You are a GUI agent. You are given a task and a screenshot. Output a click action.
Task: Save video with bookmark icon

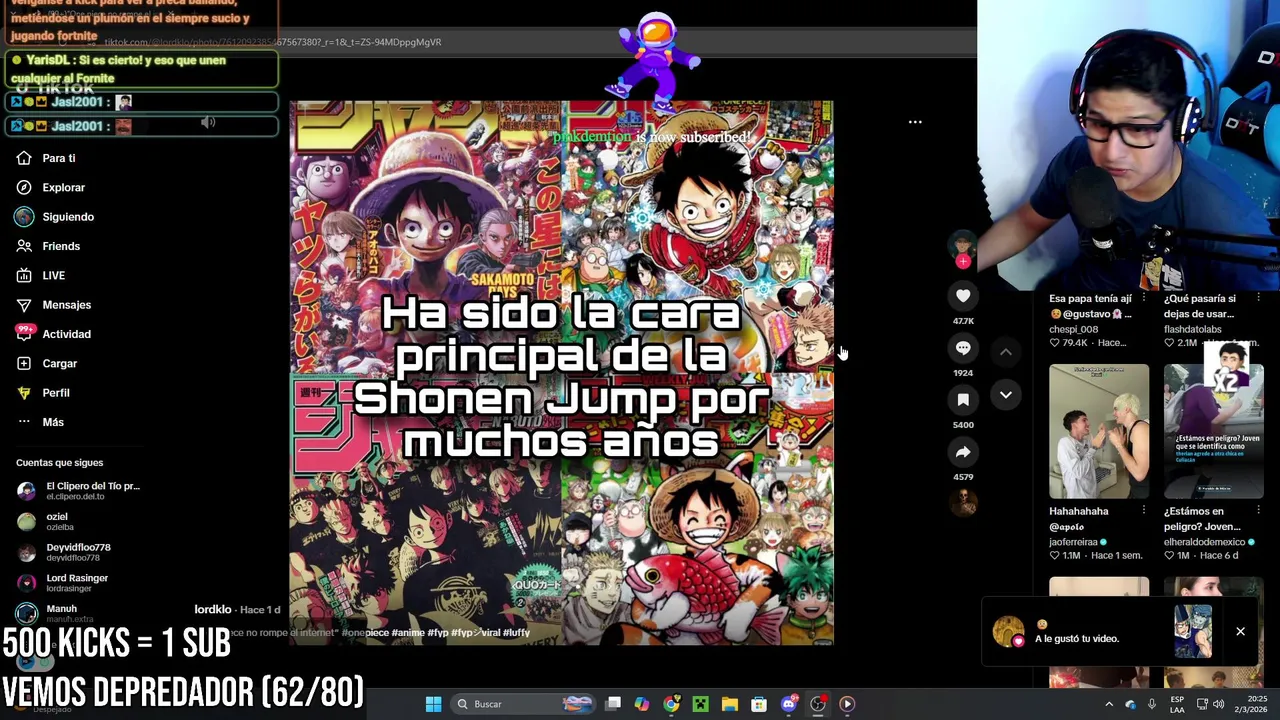coord(963,400)
